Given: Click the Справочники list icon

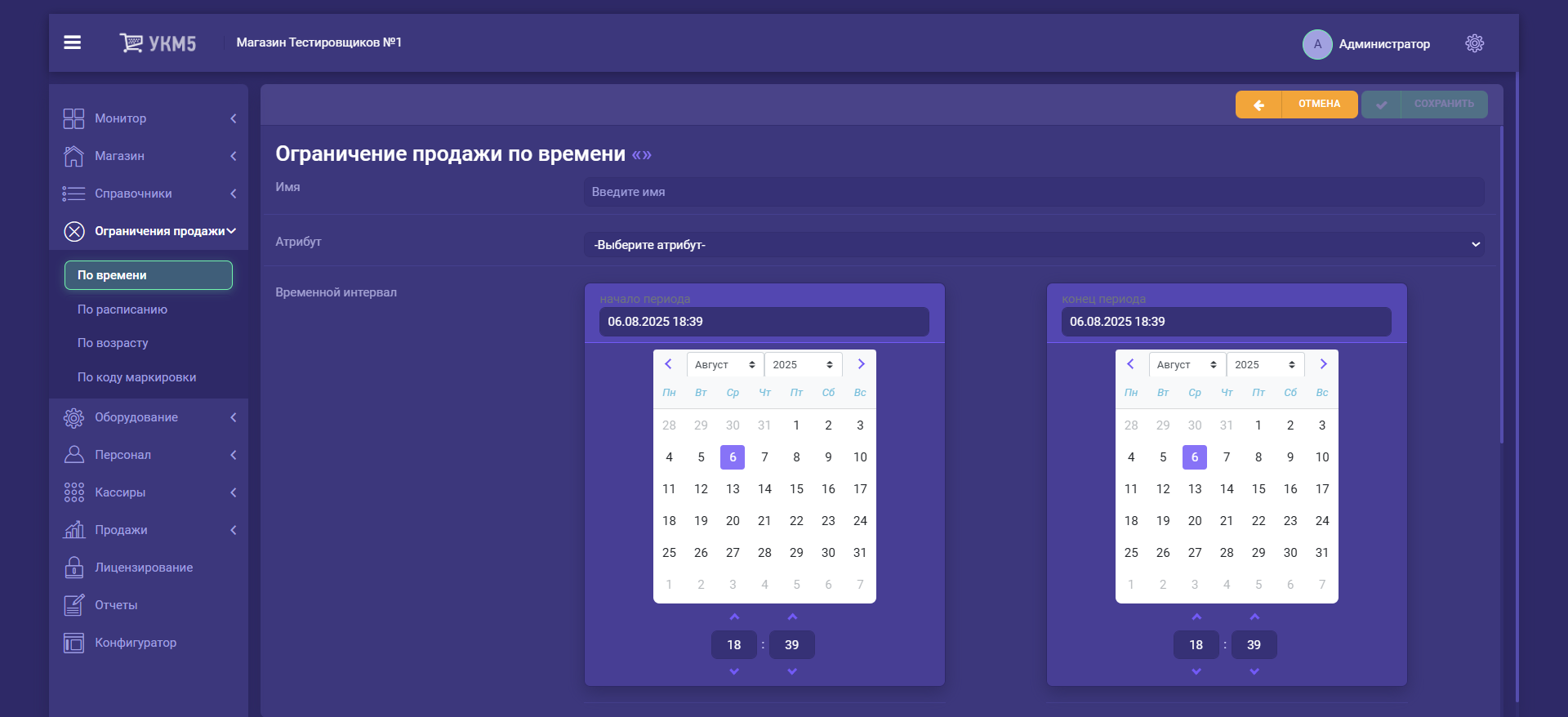Looking at the screenshot, I should tap(73, 194).
